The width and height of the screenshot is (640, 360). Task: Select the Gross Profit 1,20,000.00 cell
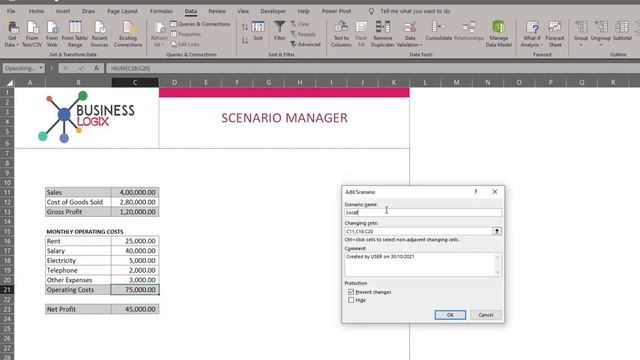tap(135, 212)
